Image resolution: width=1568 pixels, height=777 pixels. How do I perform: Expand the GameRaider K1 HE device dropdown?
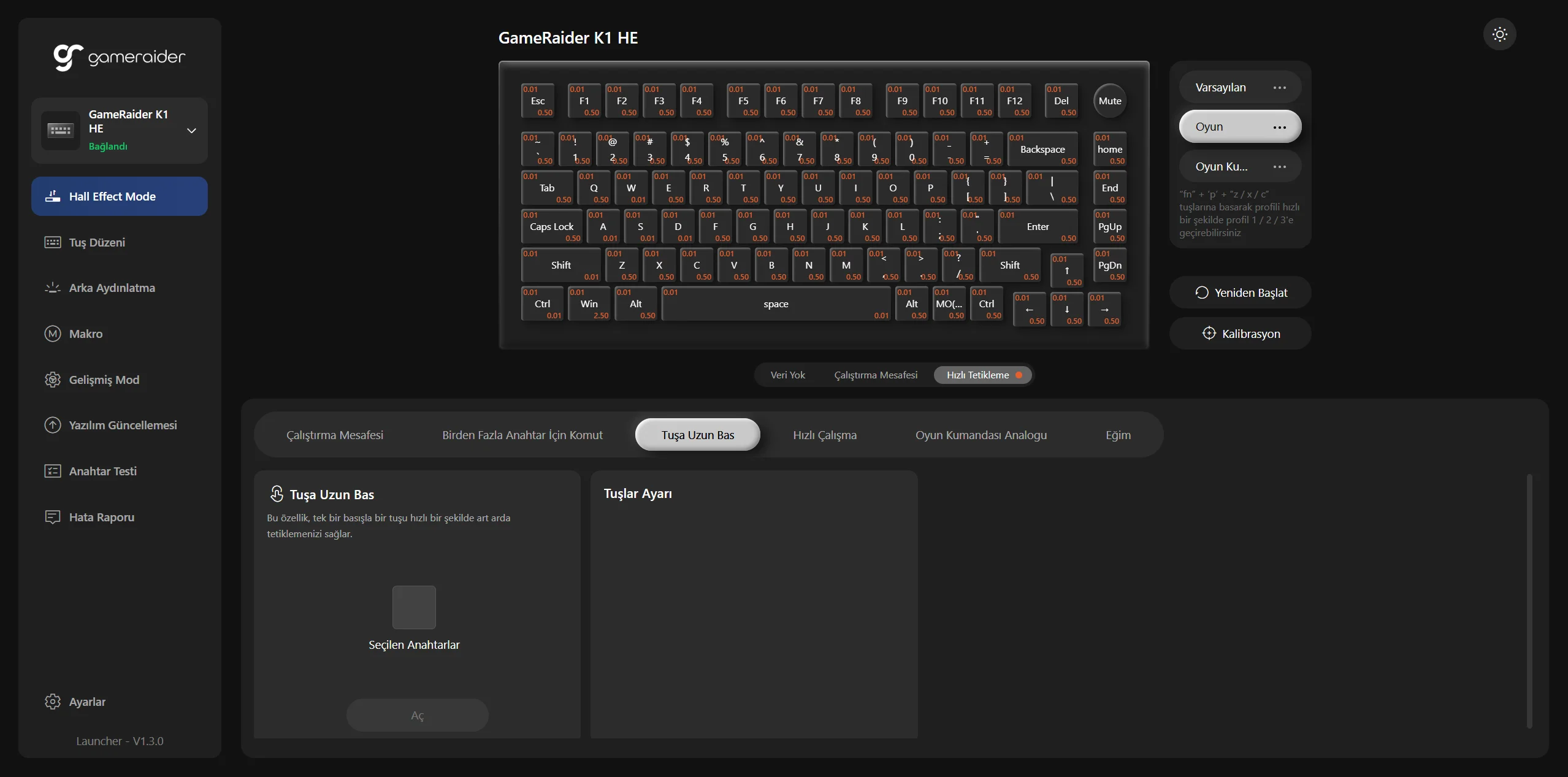click(x=191, y=130)
